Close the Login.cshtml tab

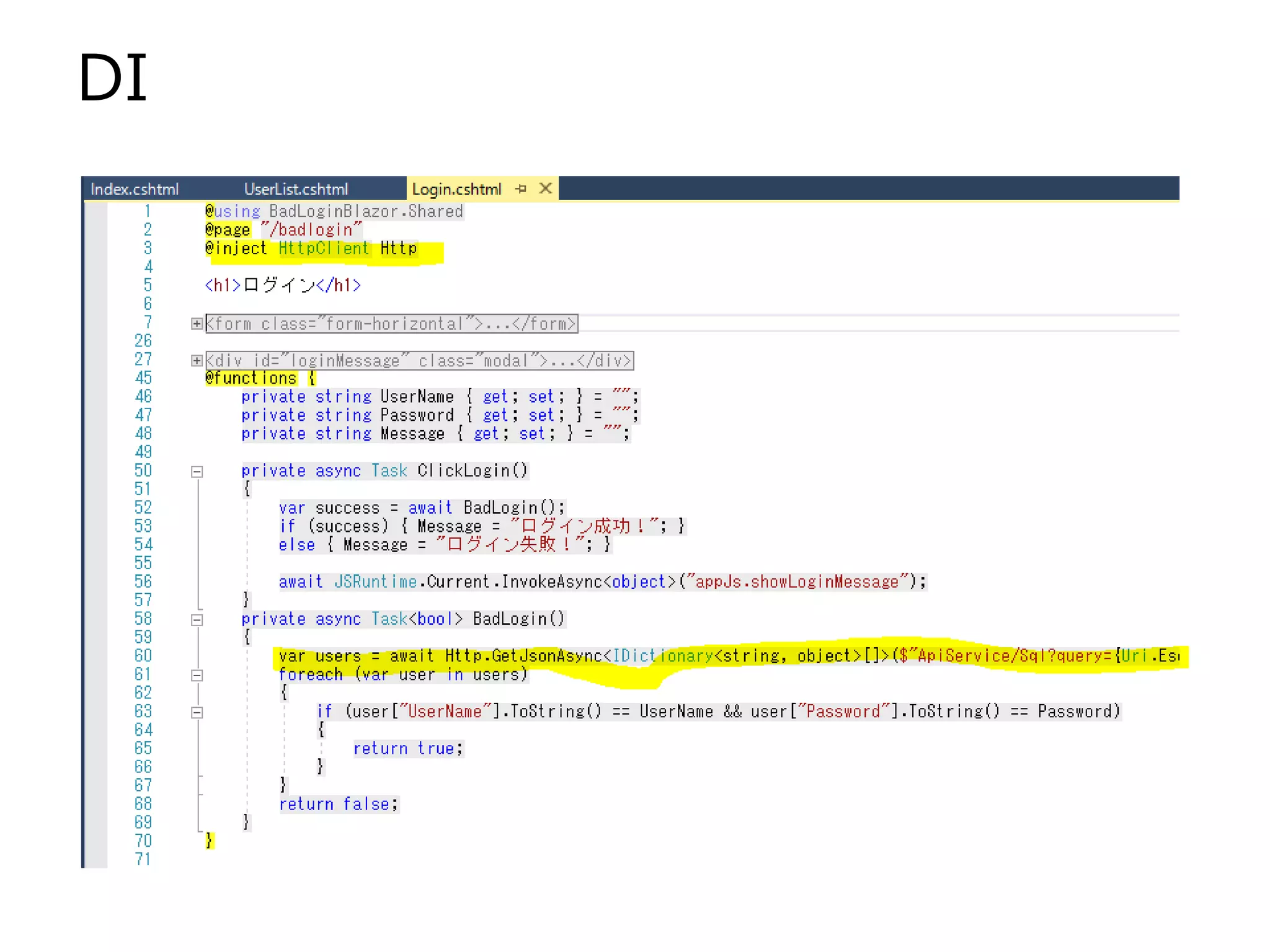point(545,188)
